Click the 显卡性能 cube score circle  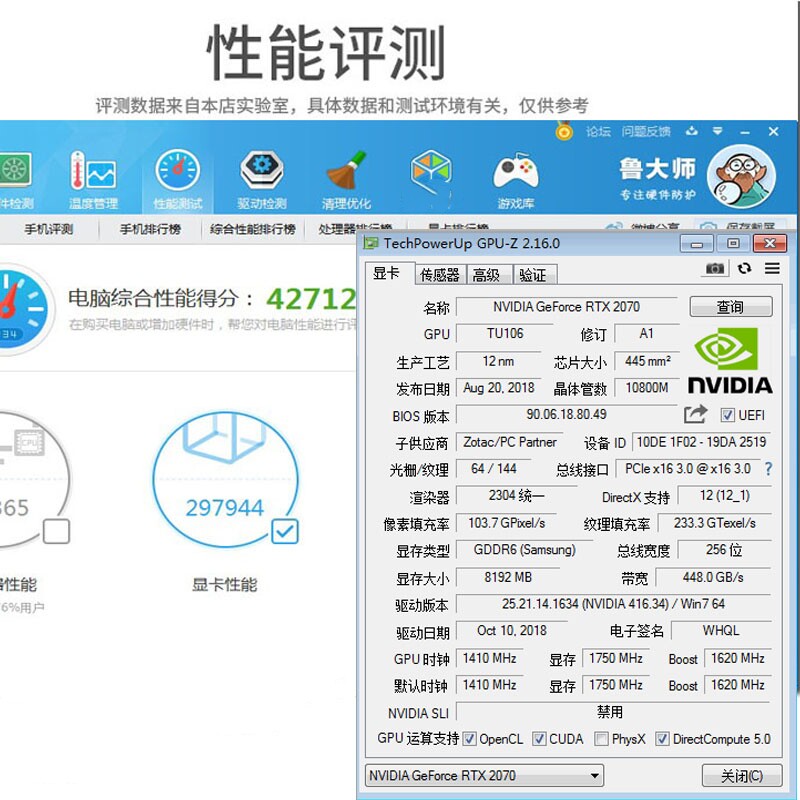tap(225, 479)
